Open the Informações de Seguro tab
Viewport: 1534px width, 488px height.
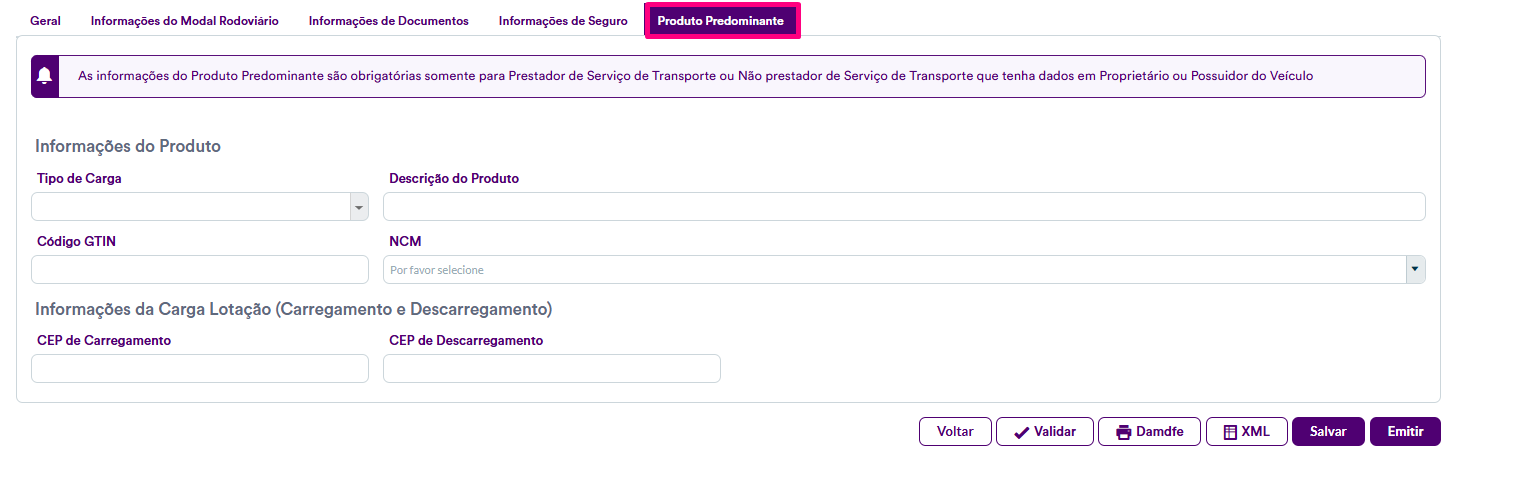coord(563,21)
